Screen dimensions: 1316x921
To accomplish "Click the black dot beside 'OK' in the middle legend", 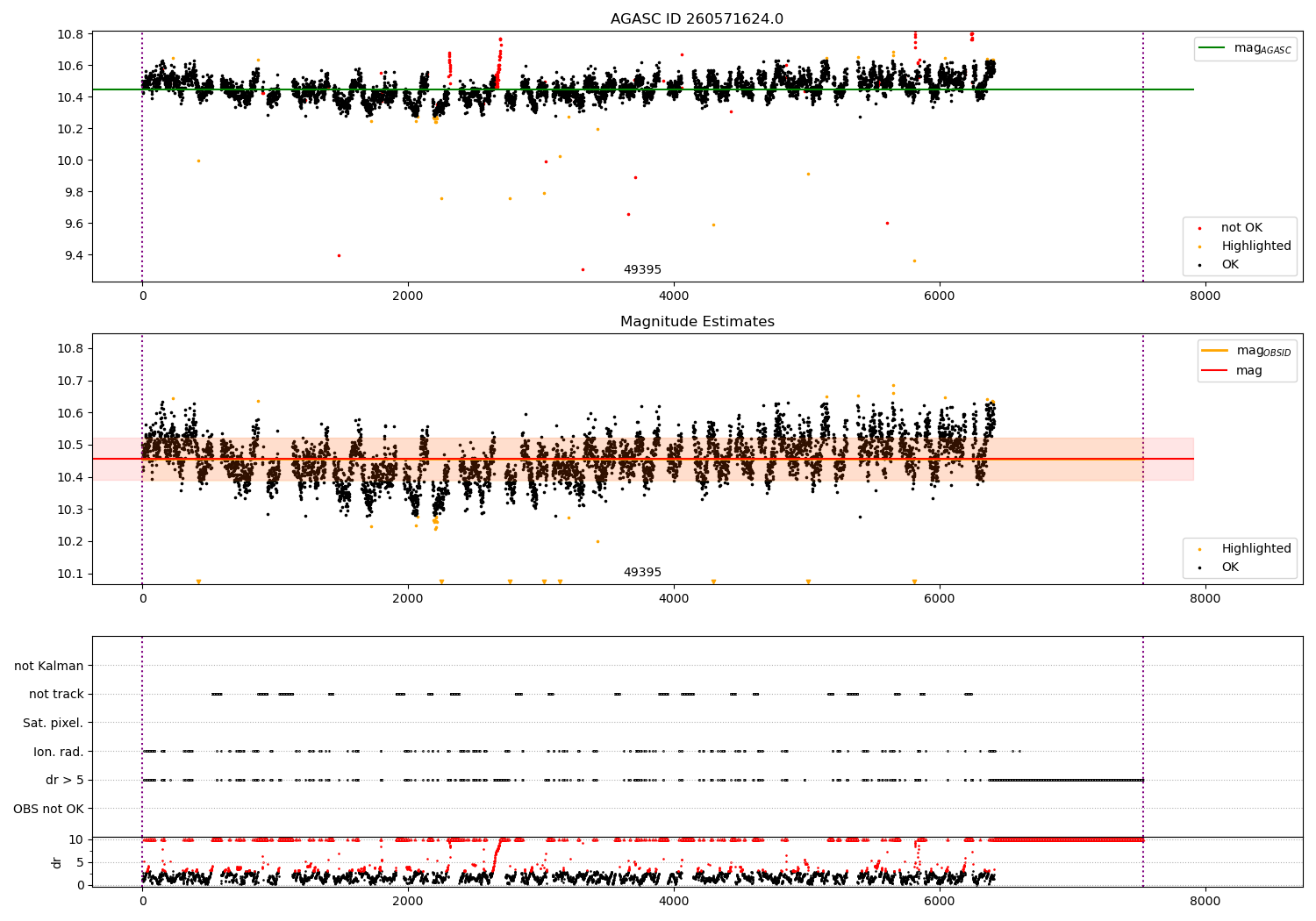I will (1200, 568).
